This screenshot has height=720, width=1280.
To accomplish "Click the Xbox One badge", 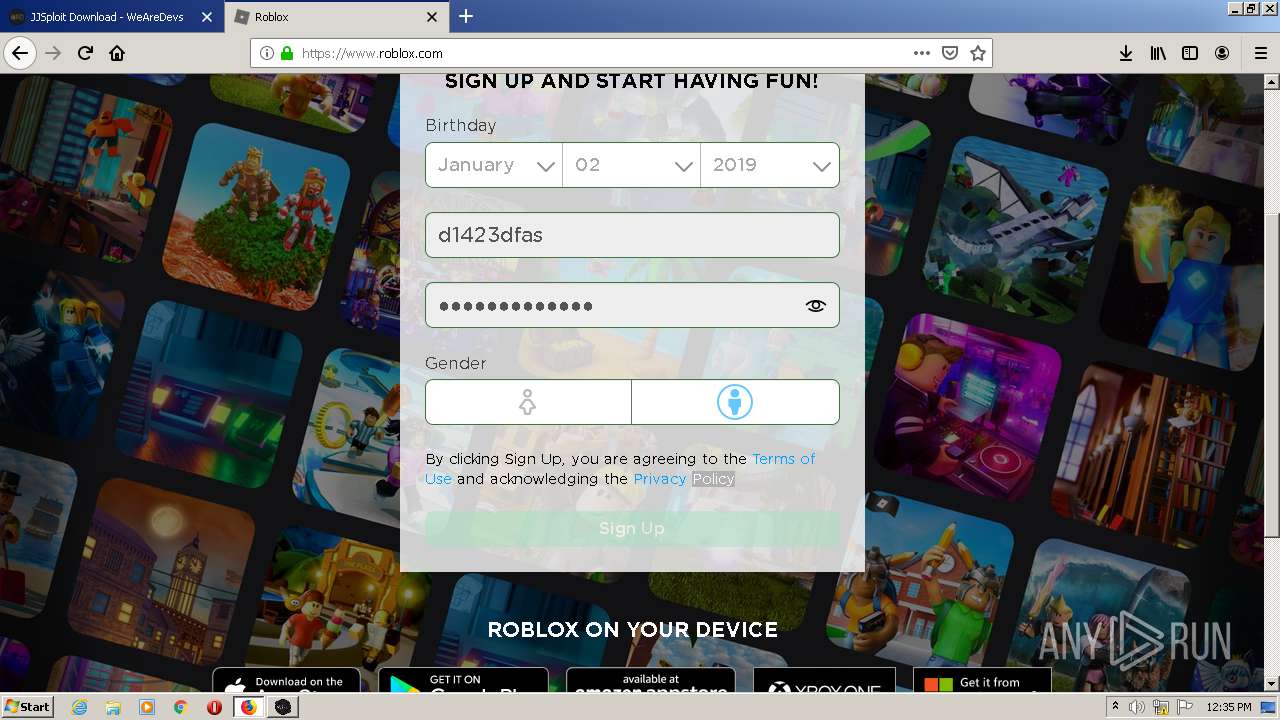I will [824, 680].
